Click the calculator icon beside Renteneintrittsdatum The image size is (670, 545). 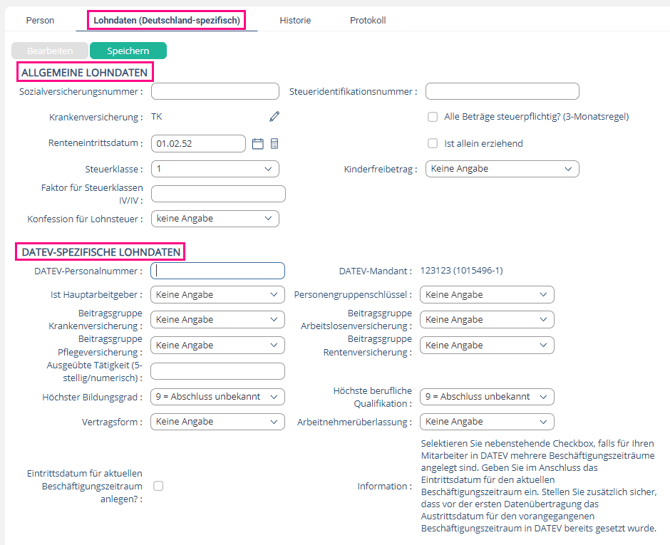(275, 143)
